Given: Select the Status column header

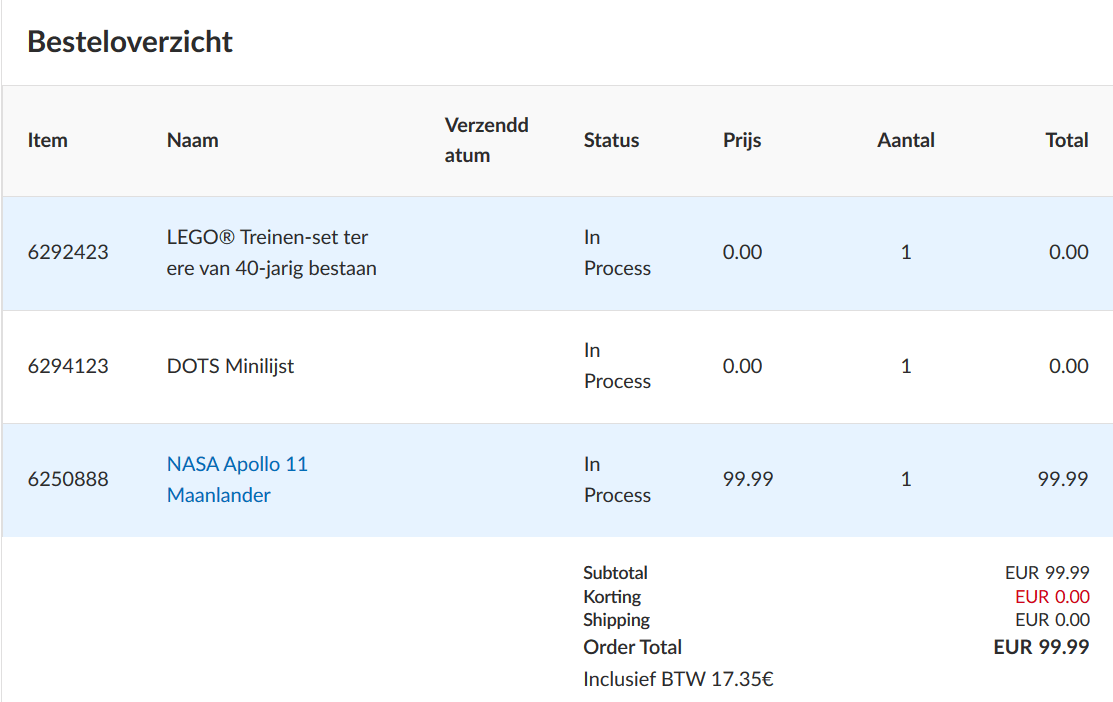Looking at the screenshot, I should pyautogui.click(x=611, y=140).
